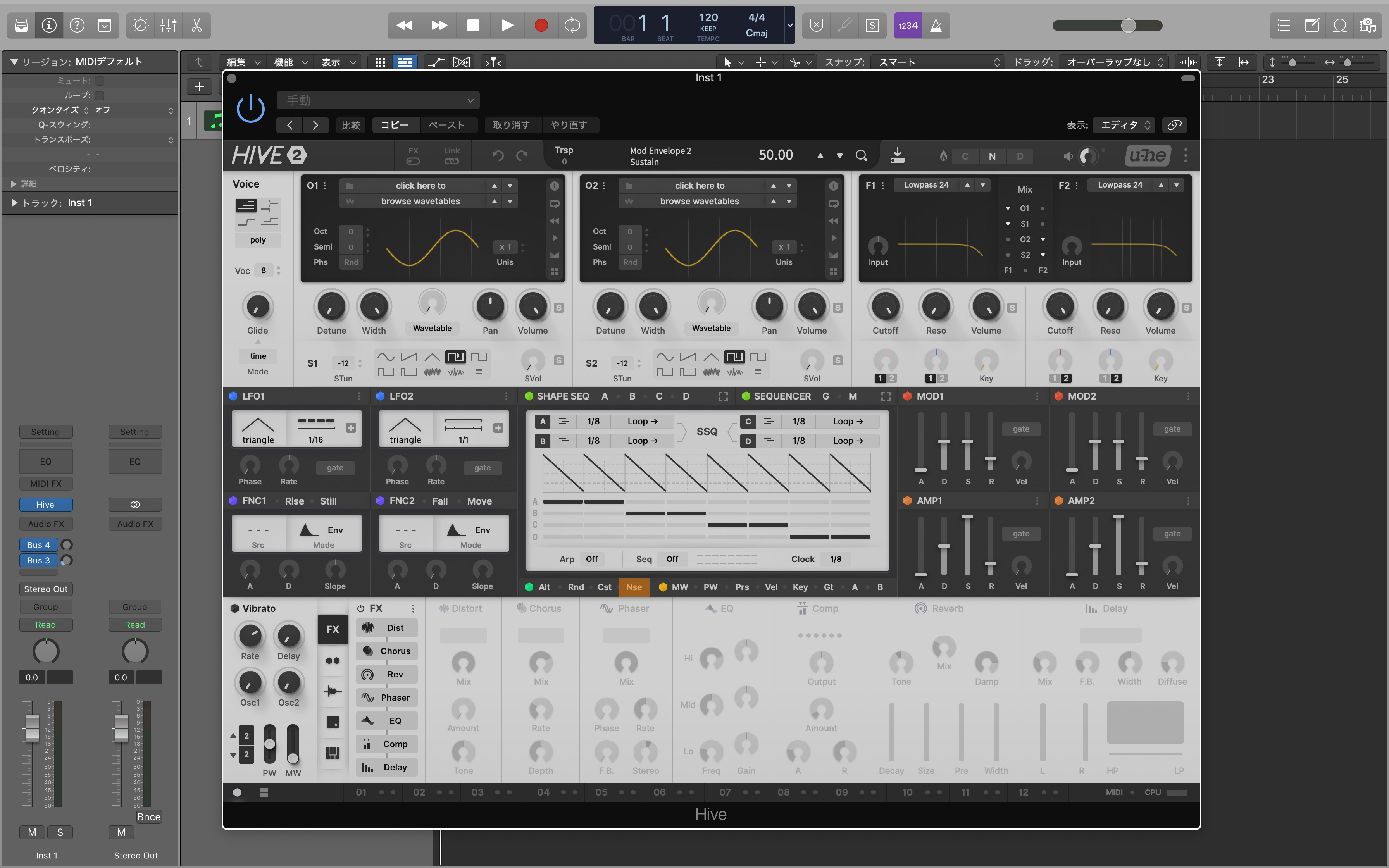Solo the Inst 1 channel strip

tap(60, 832)
